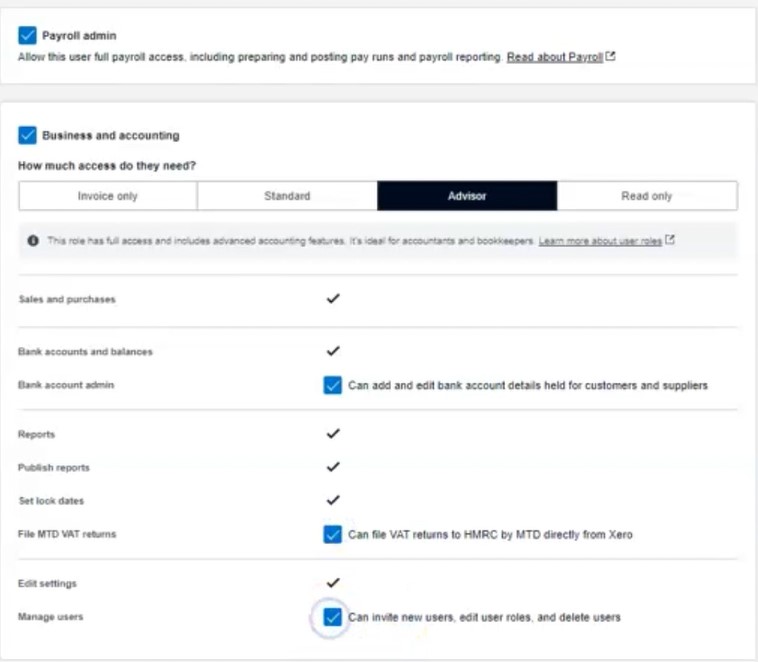
Task: Uncheck the Payroll admin checkbox
Action: tap(27, 36)
